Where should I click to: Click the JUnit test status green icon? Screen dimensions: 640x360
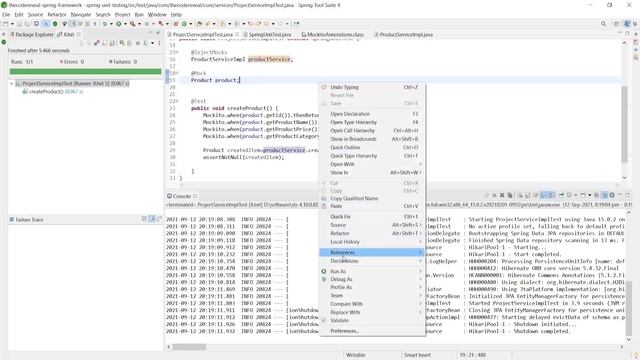point(4,42)
